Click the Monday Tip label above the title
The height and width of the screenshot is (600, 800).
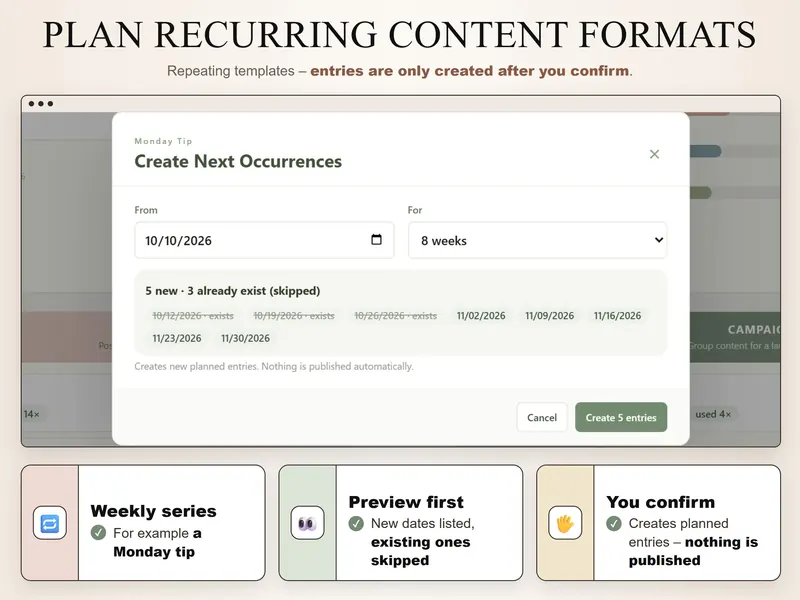click(x=163, y=141)
